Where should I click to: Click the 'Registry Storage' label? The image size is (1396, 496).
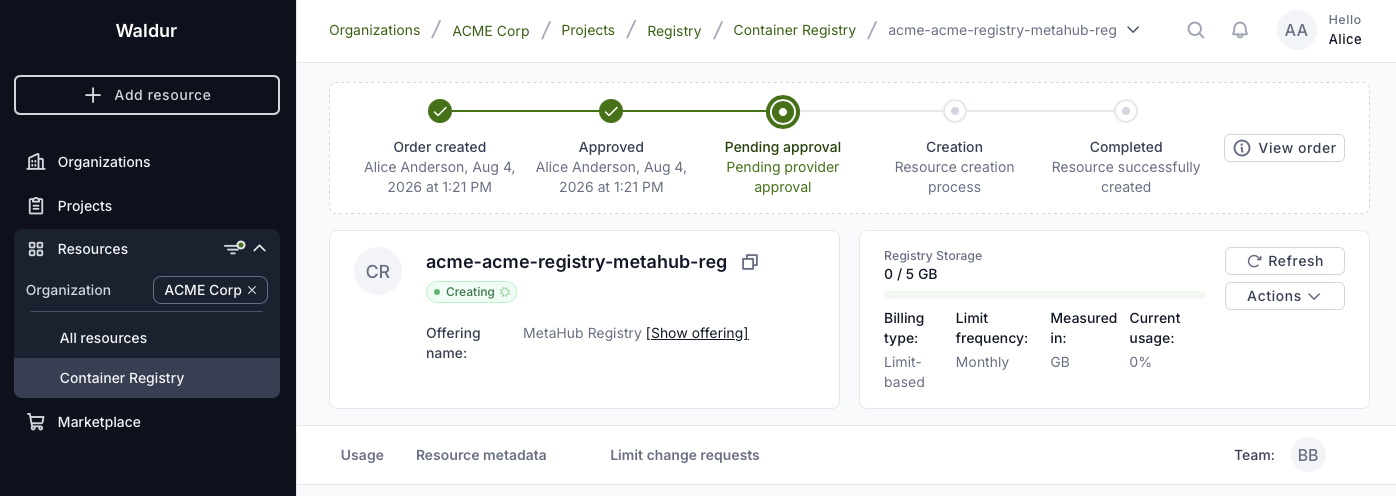point(933,256)
